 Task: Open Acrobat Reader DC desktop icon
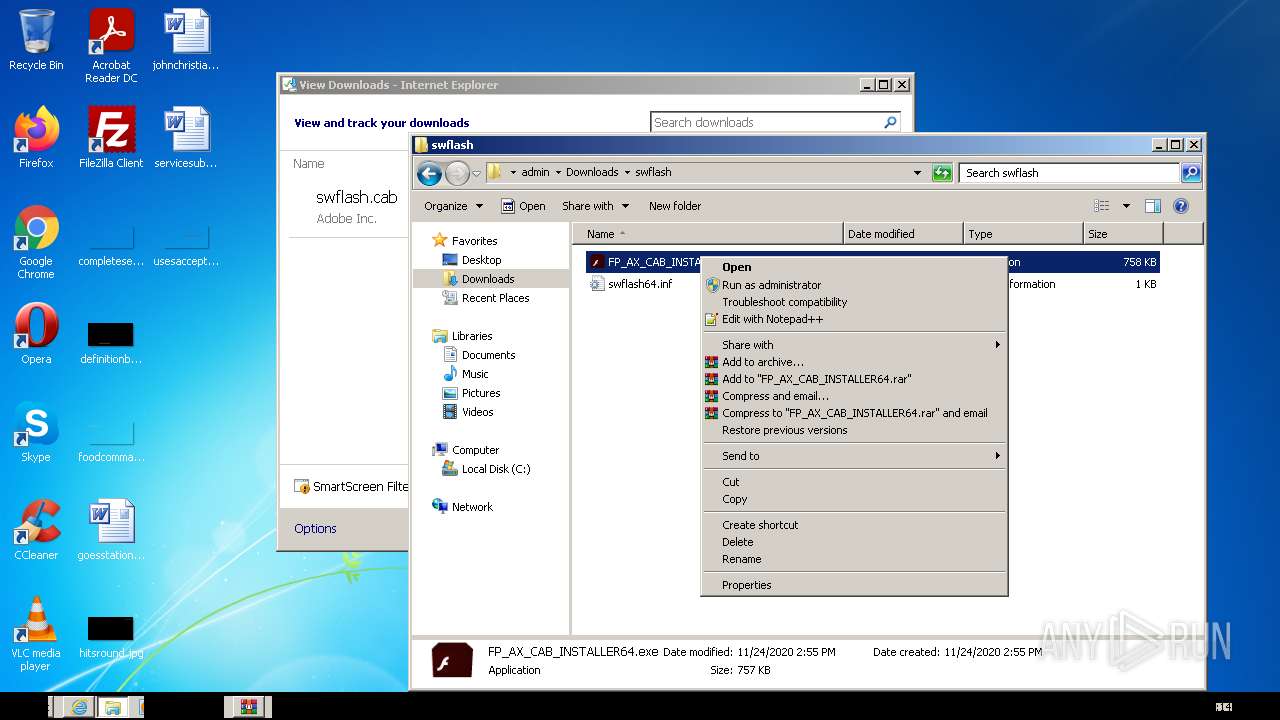(111, 46)
